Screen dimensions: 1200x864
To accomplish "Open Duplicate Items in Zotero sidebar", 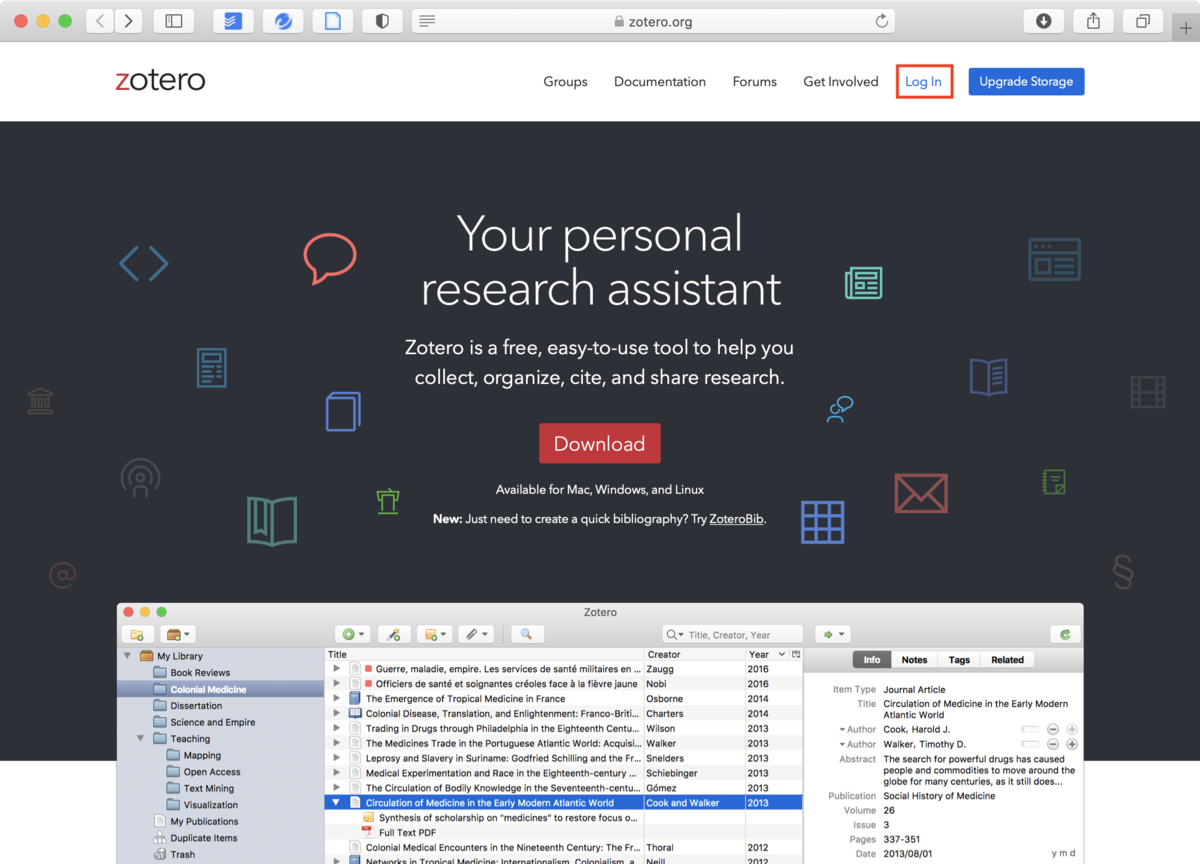I will pyautogui.click(x=204, y=838).
